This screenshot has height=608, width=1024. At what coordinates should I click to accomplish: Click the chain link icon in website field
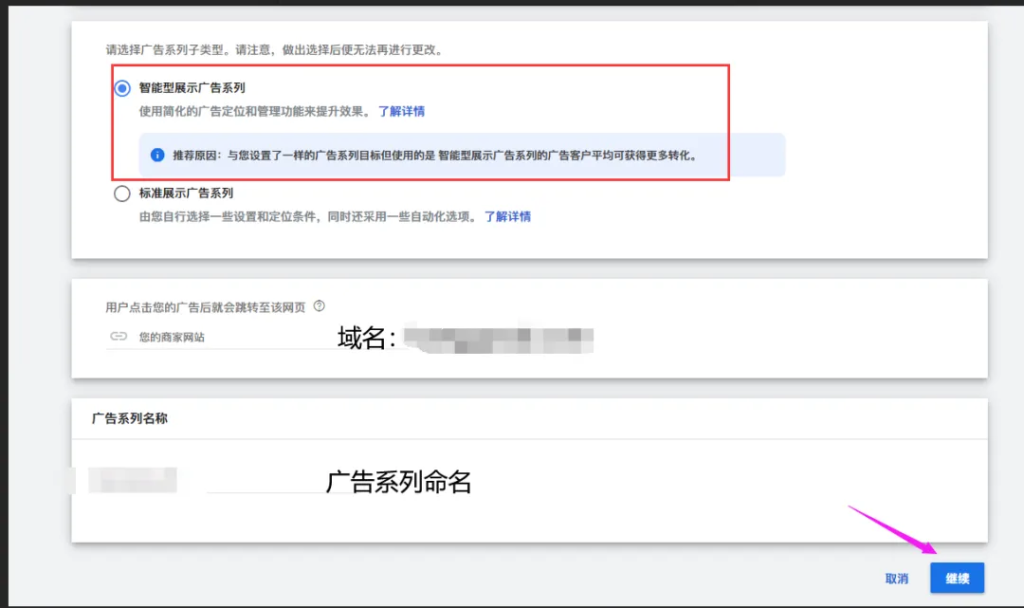(118, 336)
